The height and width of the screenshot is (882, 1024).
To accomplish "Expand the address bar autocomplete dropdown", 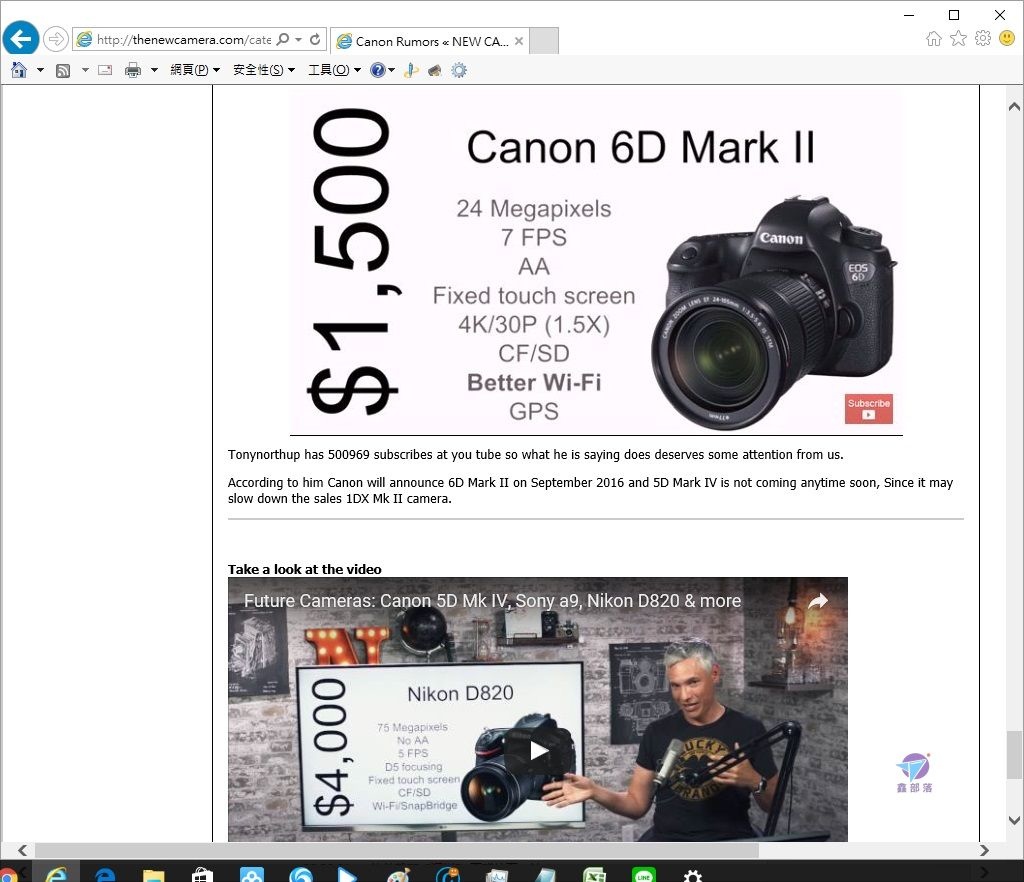I will click(x=298, y=40).
